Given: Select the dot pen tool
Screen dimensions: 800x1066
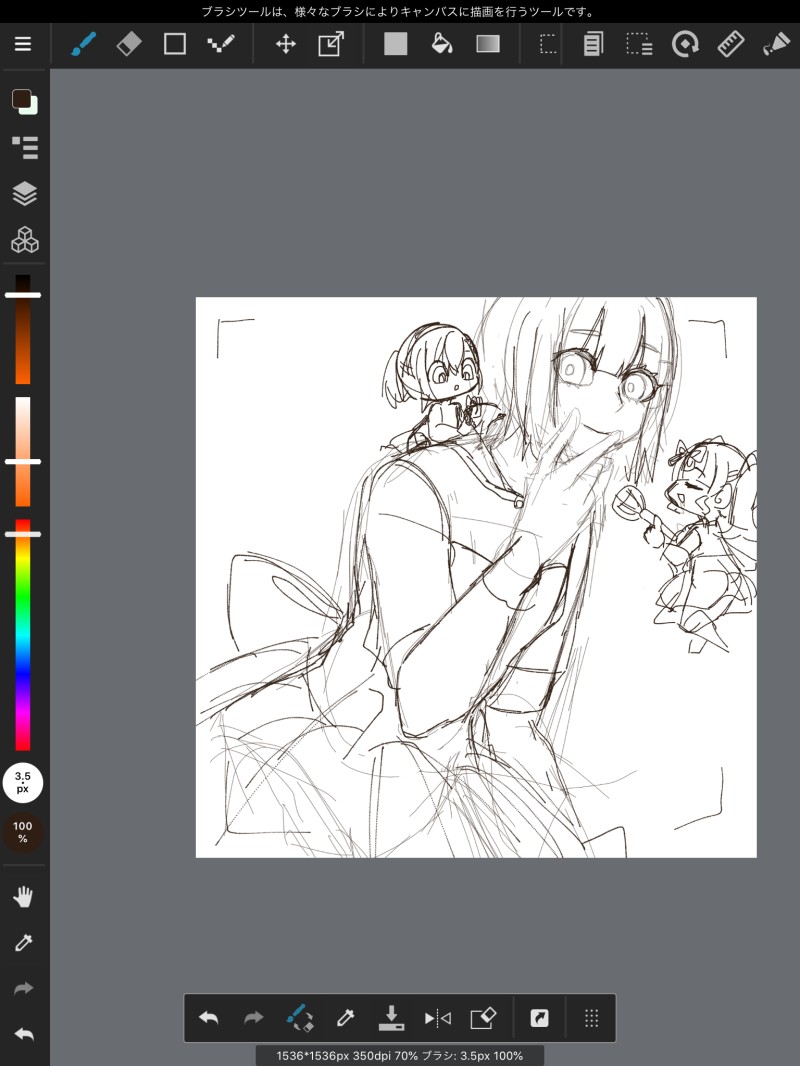Looking at the screenshot, I should tap(221, 44).
